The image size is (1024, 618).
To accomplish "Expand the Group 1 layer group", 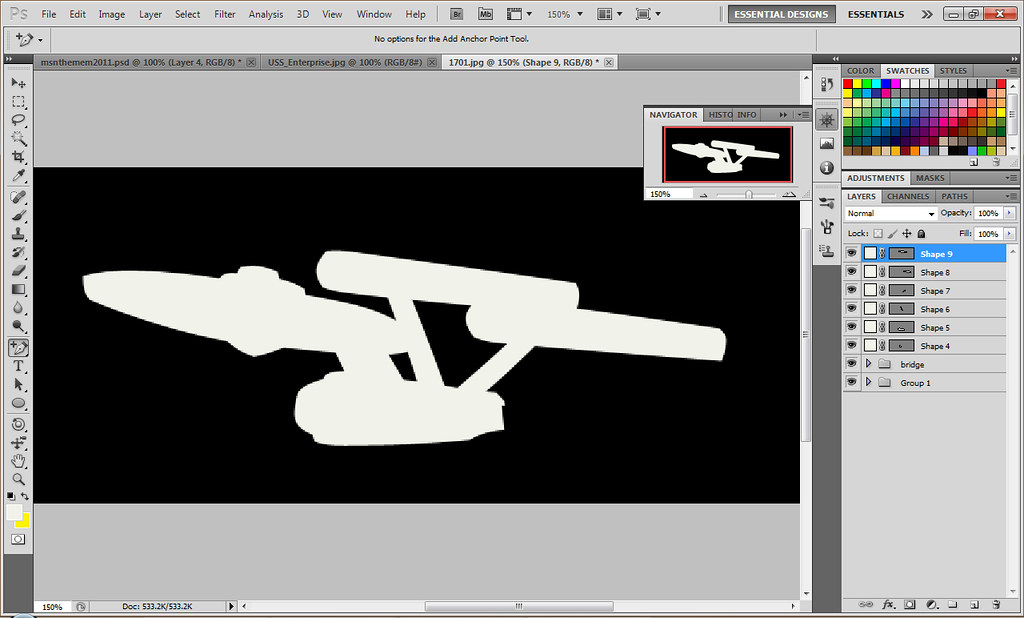I will 868,382.
